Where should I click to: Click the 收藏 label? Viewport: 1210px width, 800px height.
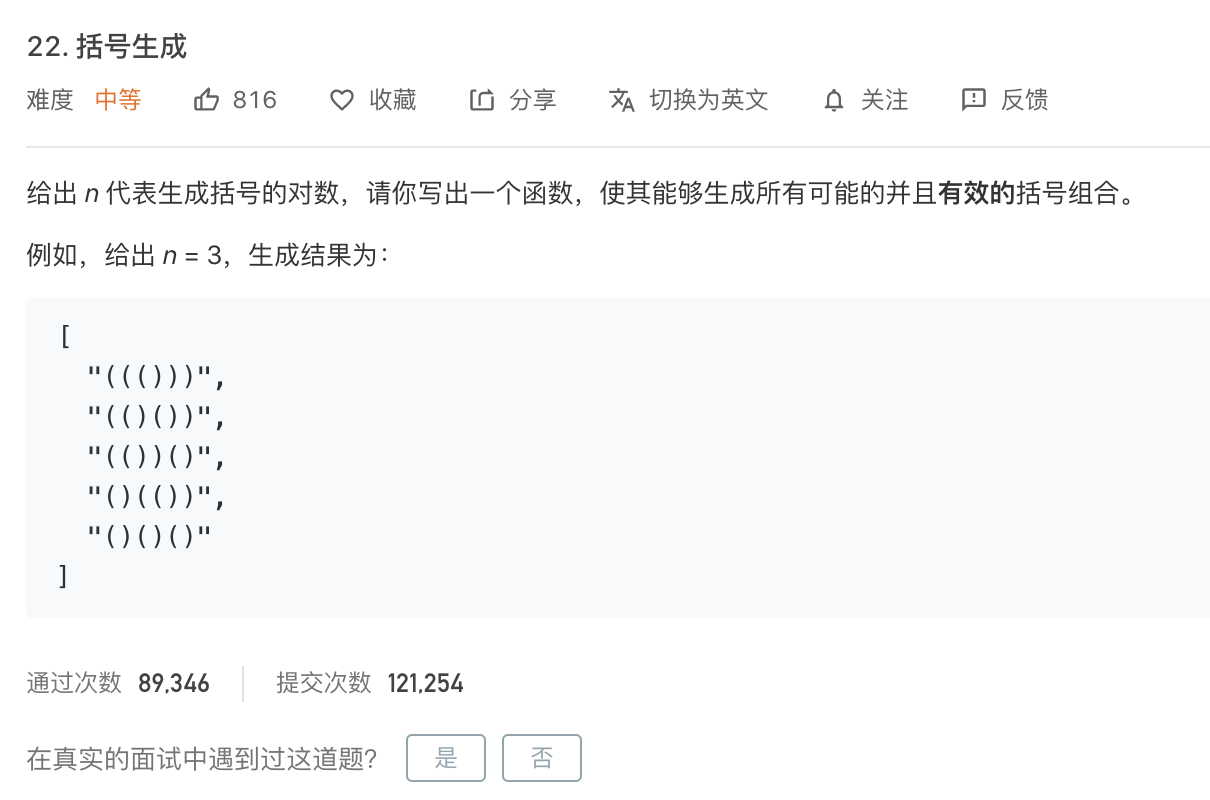(x=393, y=100)
